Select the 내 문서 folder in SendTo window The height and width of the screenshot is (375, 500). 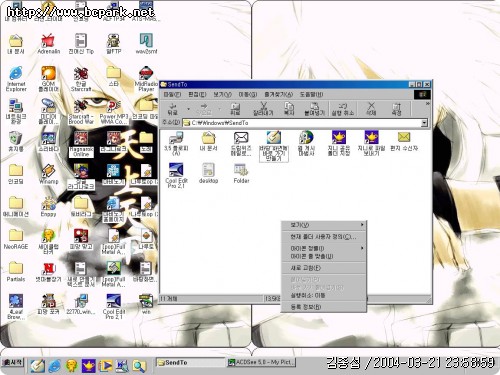(x=208, y=142)
